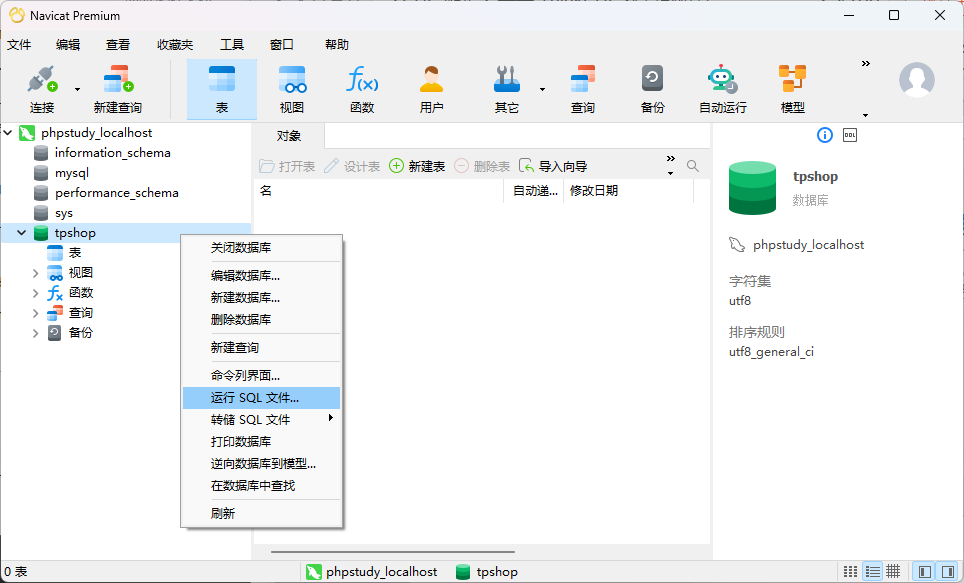Screen dimensions: 964x583
Task: Open the 用户 users toolbar icon
Action: (x=432, y=89)
